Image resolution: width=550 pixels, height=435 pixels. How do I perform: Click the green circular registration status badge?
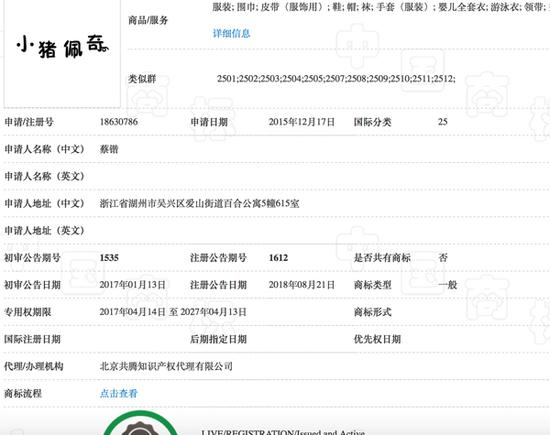click(140, 423)
